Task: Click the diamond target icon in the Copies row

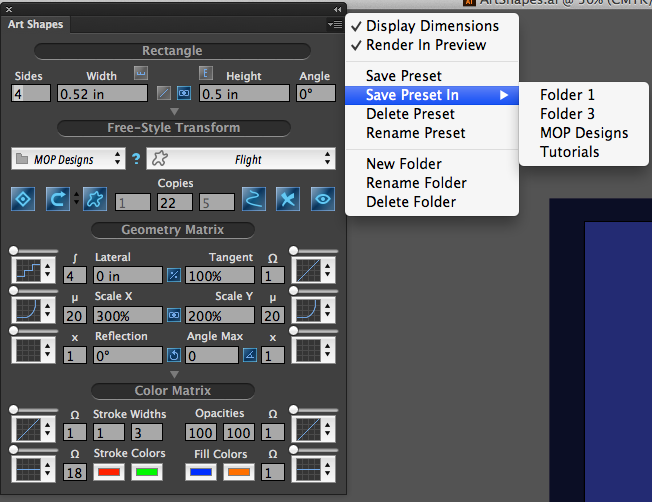Action: [x=23, y=199]
